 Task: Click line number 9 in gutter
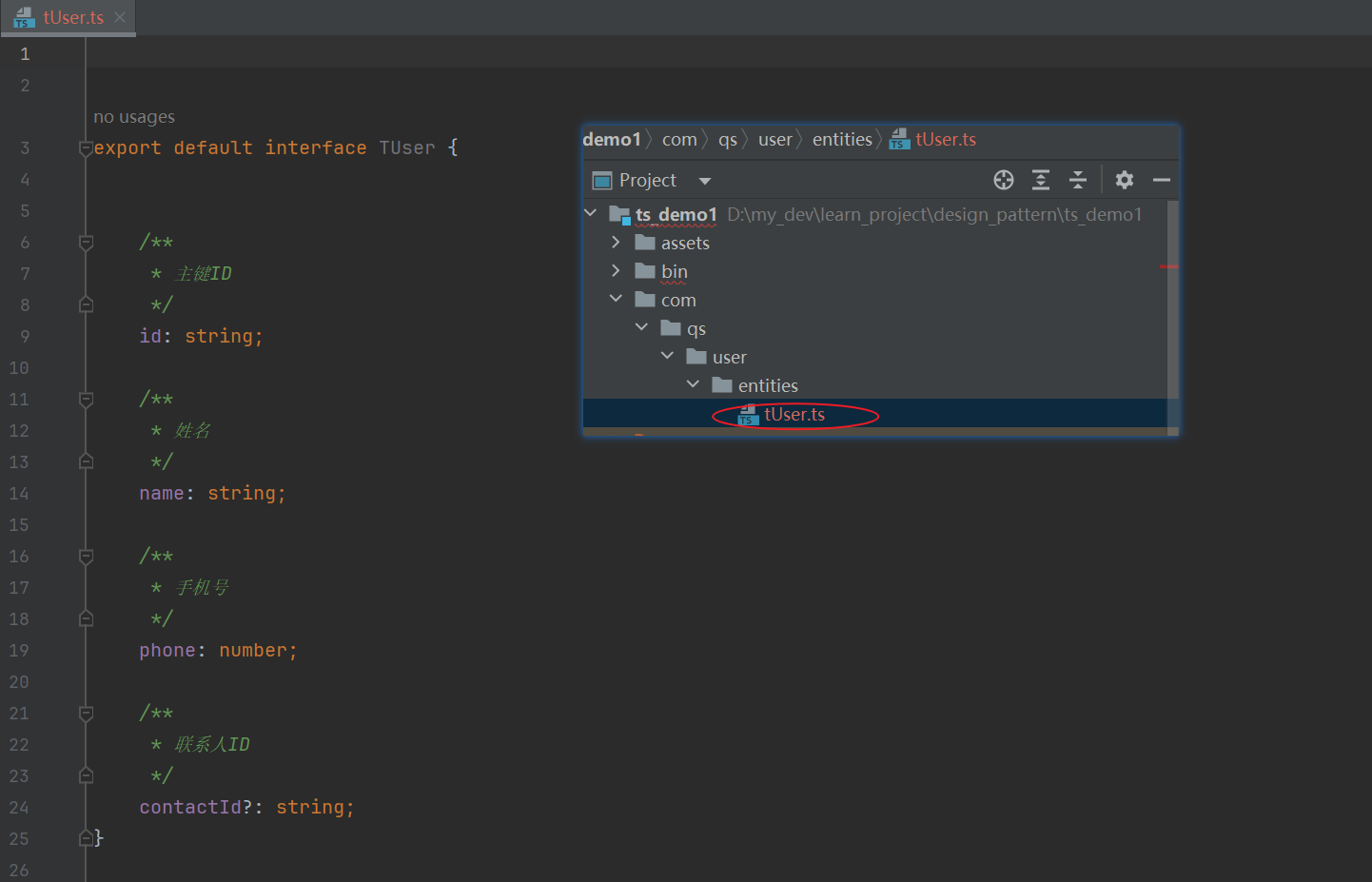25,337
